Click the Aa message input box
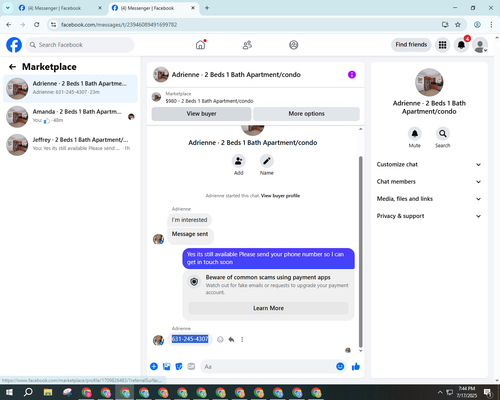 (x=267, y=367)
